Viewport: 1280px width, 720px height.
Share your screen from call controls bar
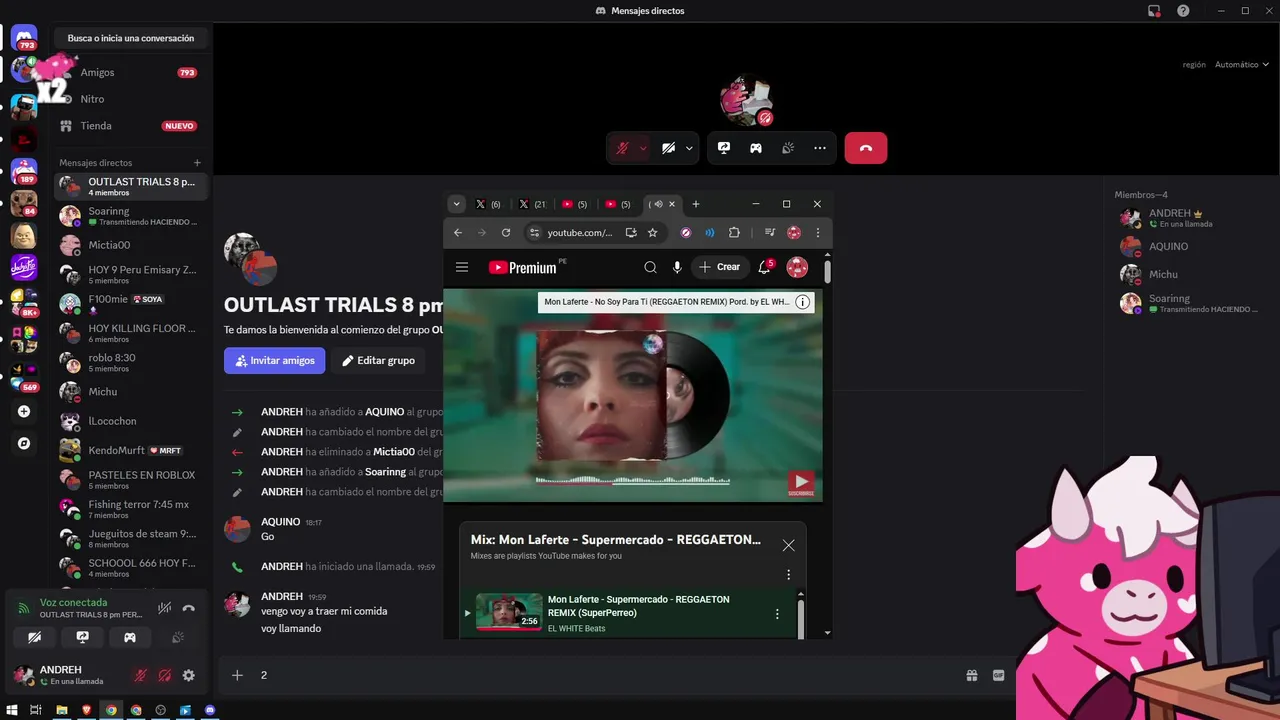[x=724, y=148]
